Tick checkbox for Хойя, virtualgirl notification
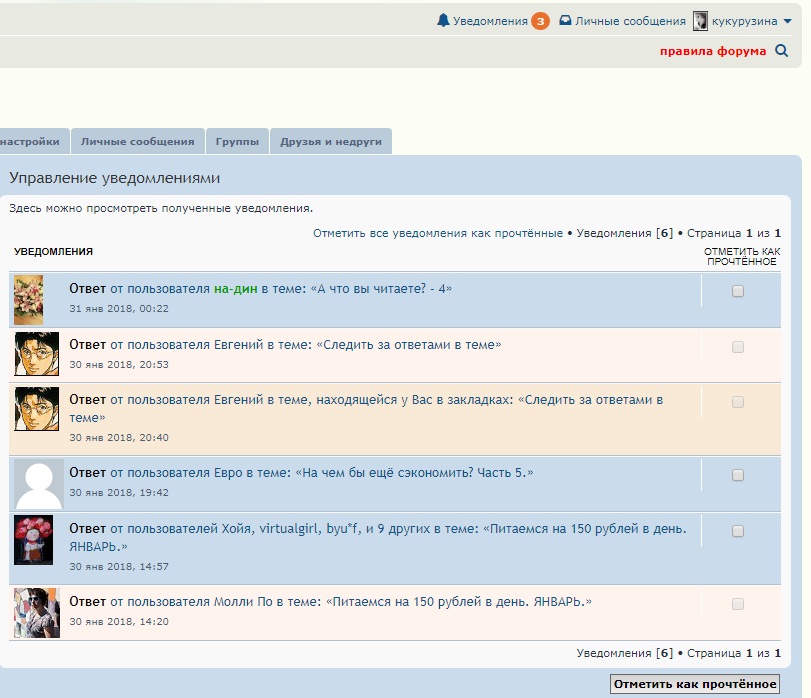Screen dimensions: 811x698 [738, 531]
